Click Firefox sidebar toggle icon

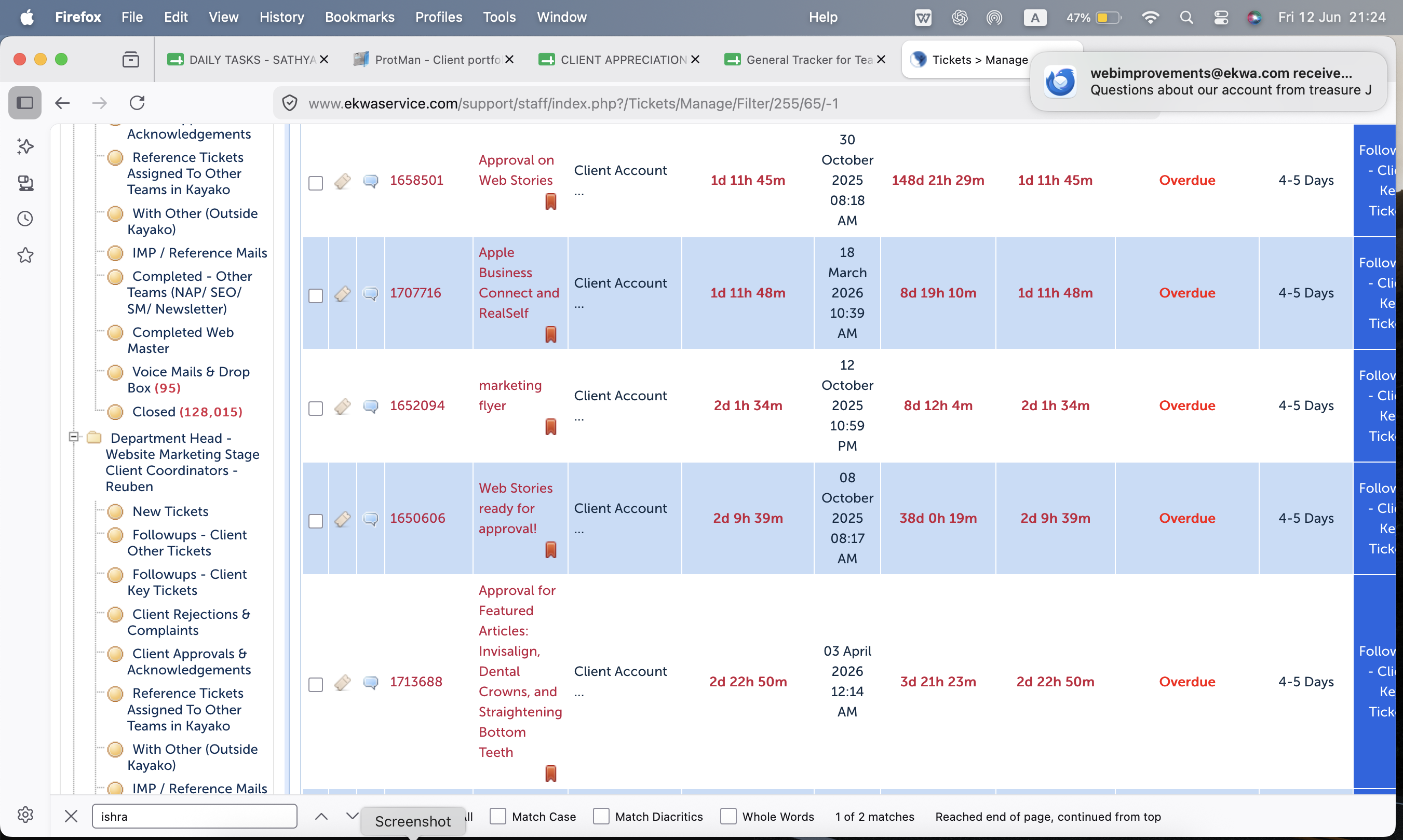tap(25, 103)
